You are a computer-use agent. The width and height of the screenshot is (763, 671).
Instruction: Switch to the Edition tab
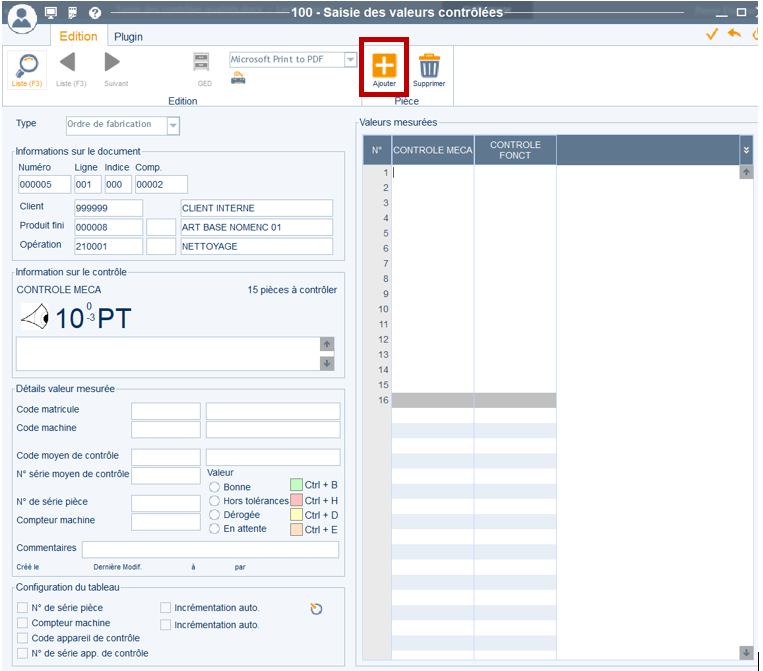click(x=78, y=36)
